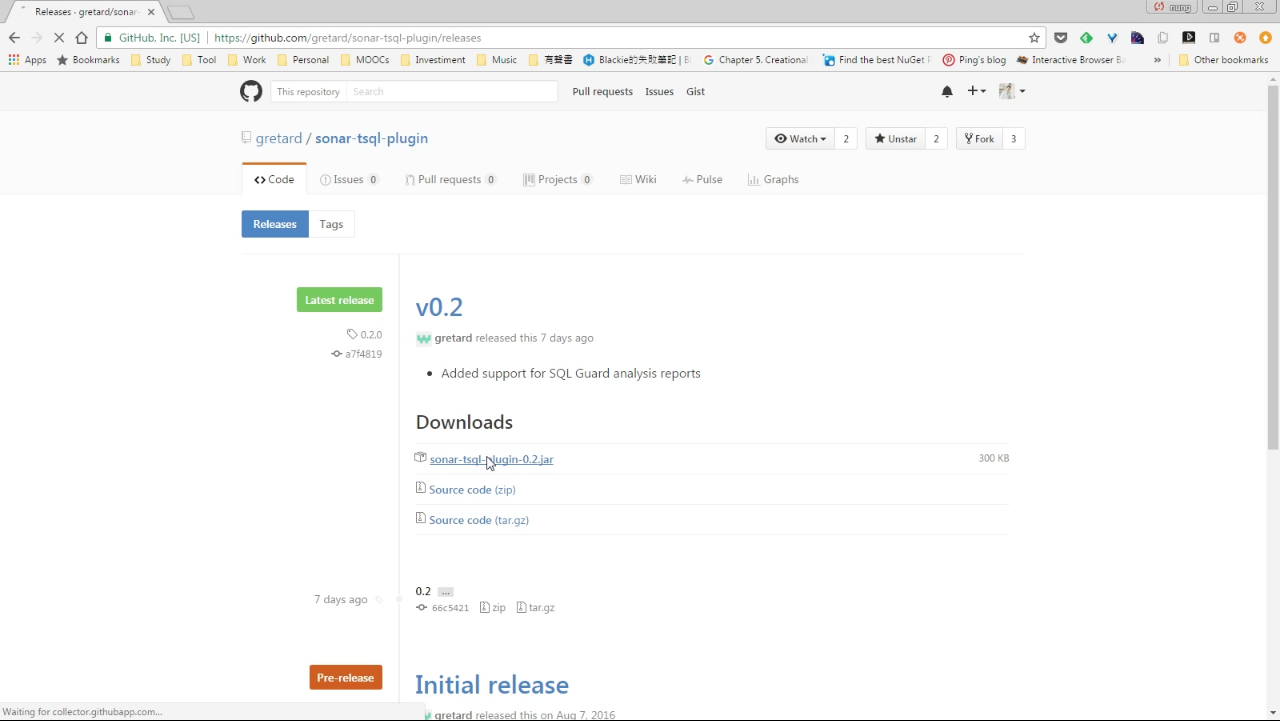Open the Music bookmarks folder
Viewport: 1280px width, 721px height.
click(x=496, y=60)
